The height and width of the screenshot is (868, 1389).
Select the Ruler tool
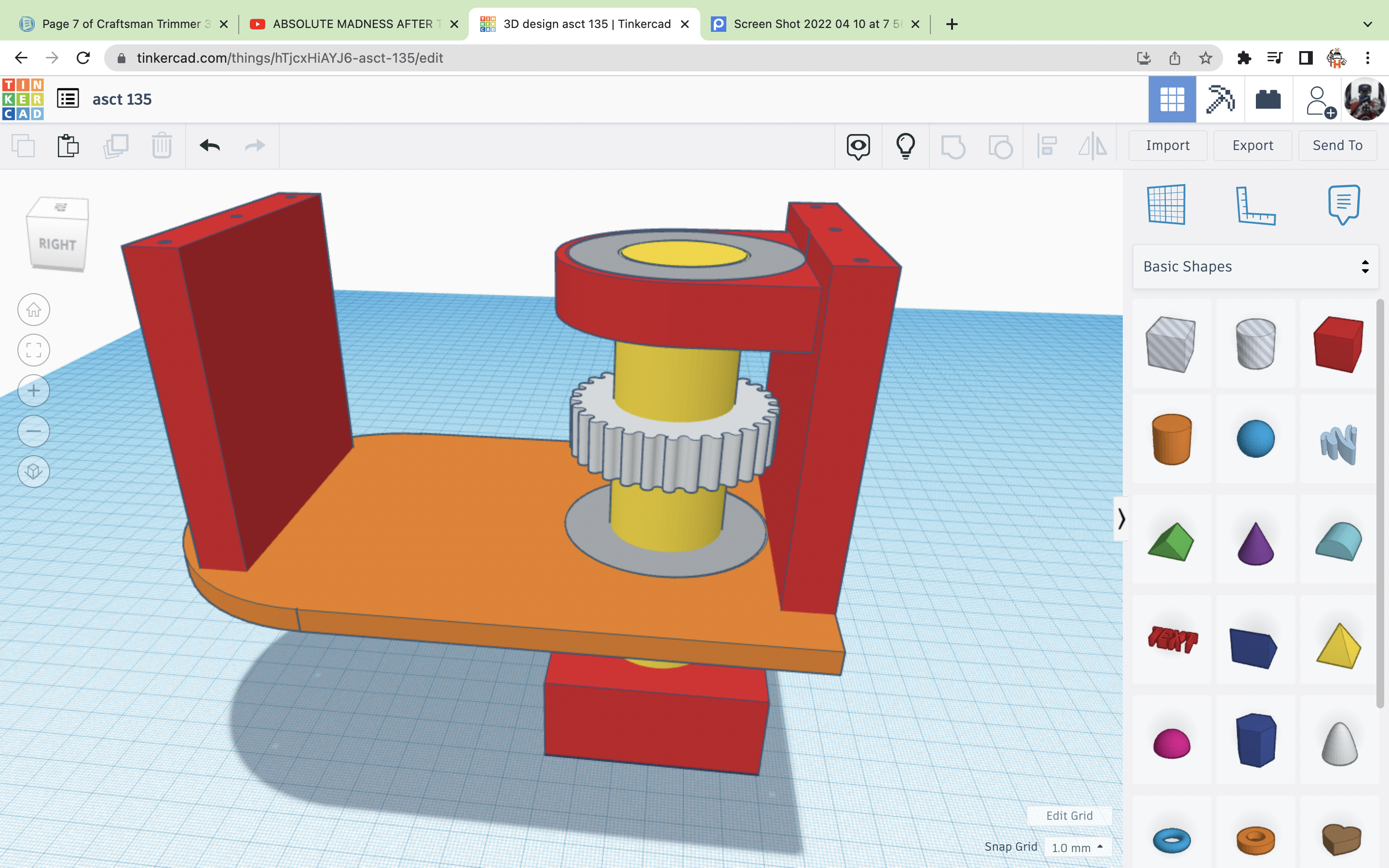tap(1255, 205)
